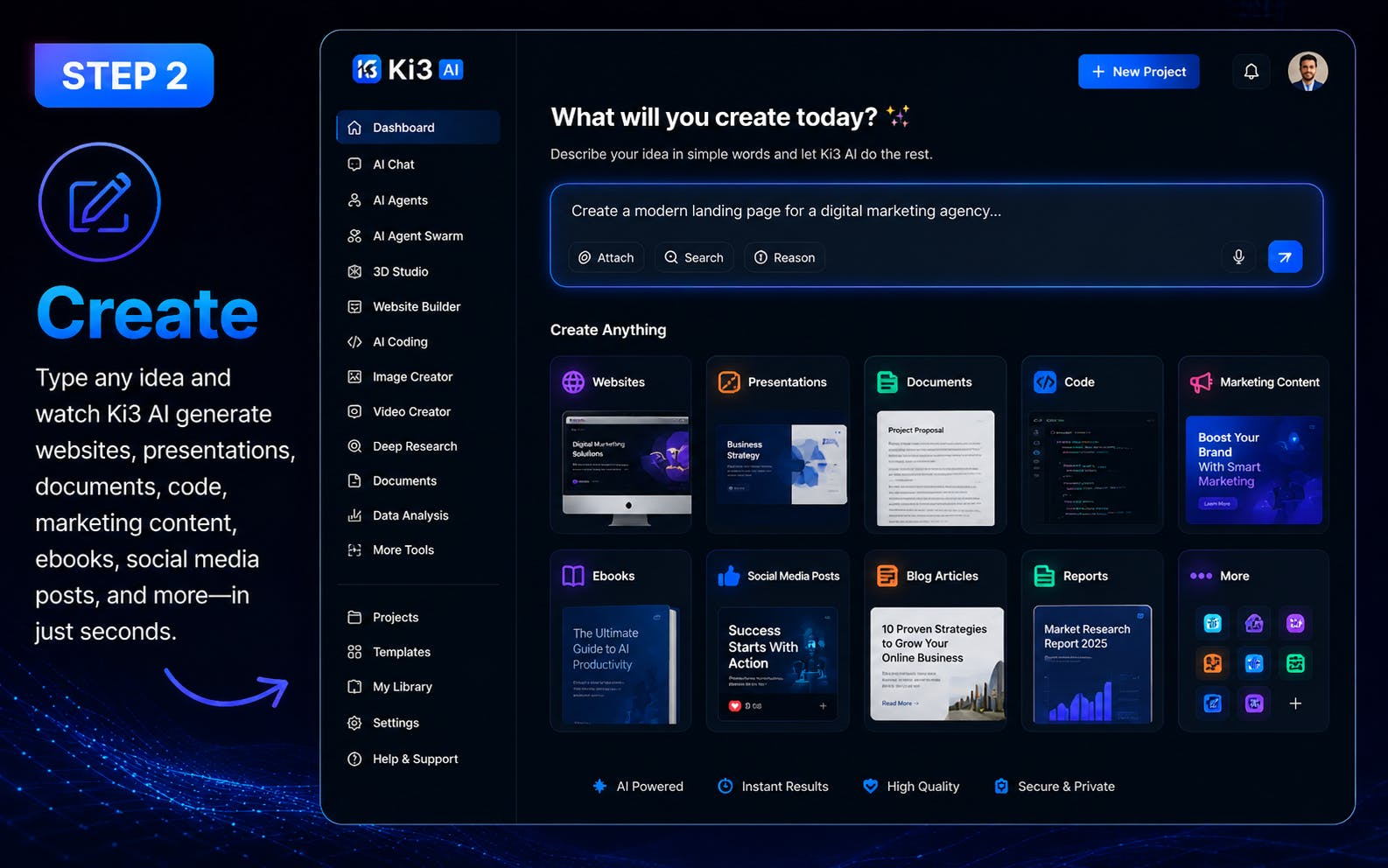Click the AI Agent Swarm sidebar icon

click(354, 236)
